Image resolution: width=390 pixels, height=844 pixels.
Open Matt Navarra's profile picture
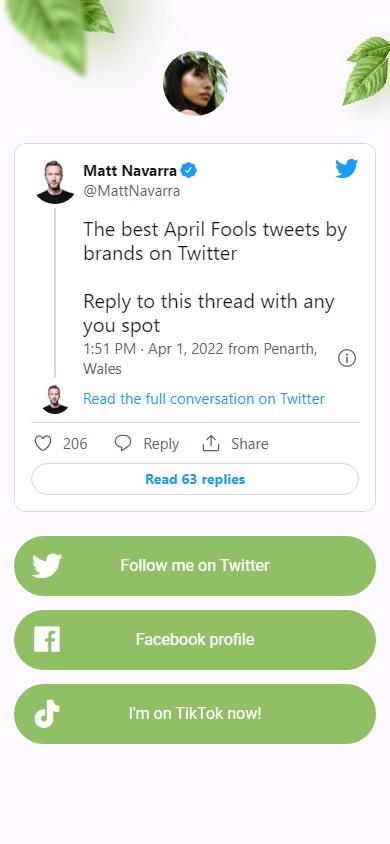click(x=55, y=182)
